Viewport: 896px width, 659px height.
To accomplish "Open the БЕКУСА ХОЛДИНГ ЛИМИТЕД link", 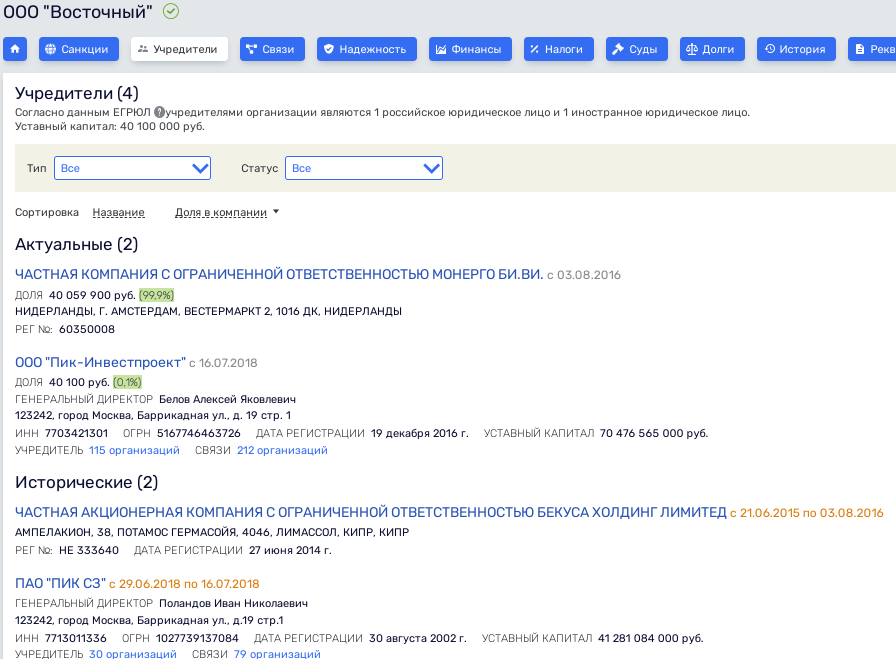I will tap(370, 512).
